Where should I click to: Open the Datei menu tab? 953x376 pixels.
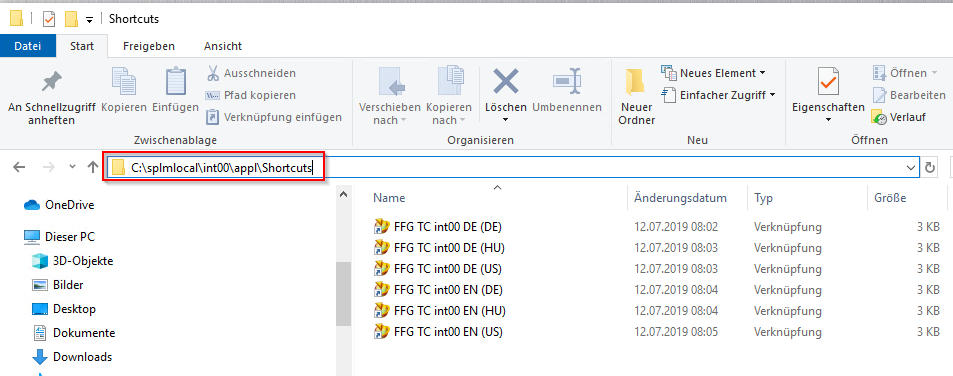28,46
